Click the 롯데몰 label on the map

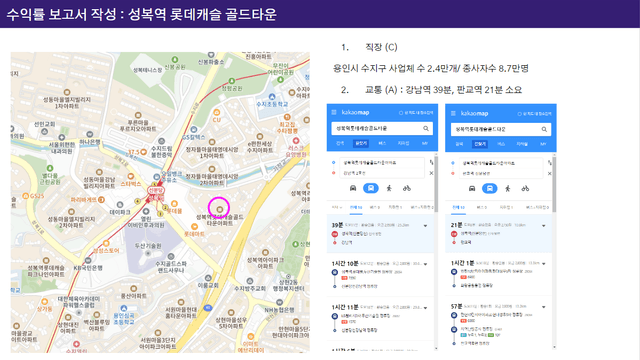[x=174, y=211]
